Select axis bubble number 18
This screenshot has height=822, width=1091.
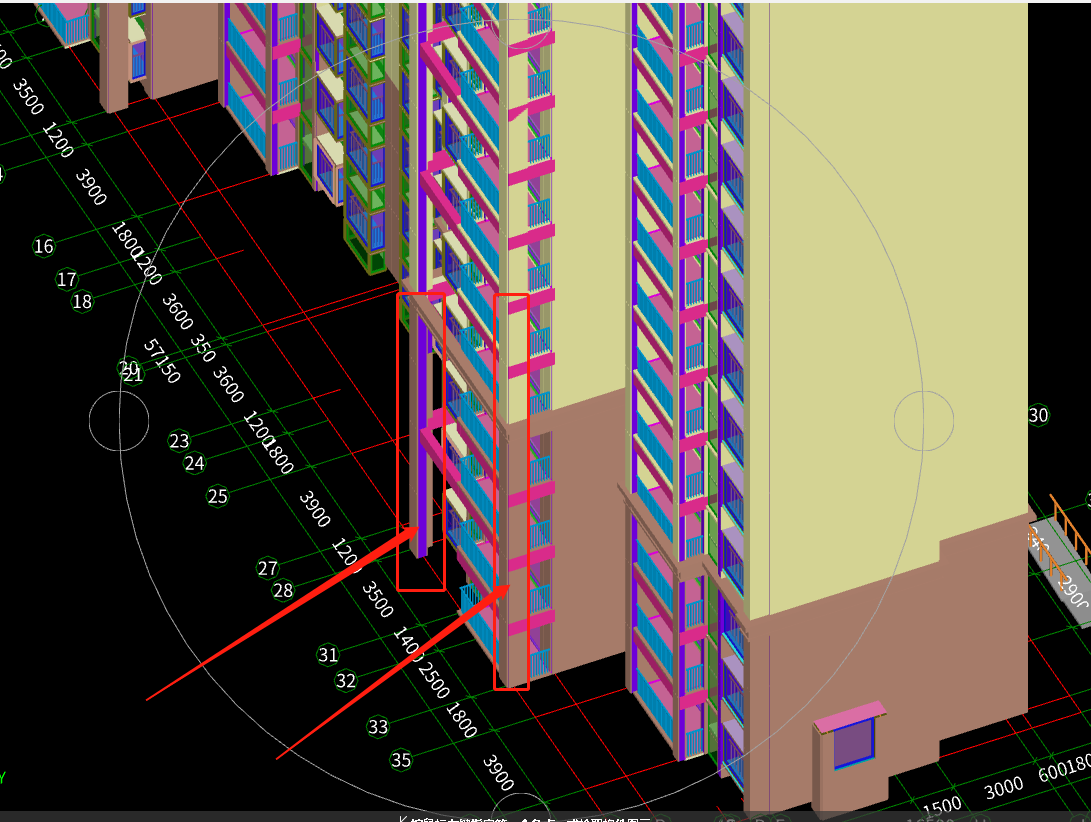coord(82,302)
